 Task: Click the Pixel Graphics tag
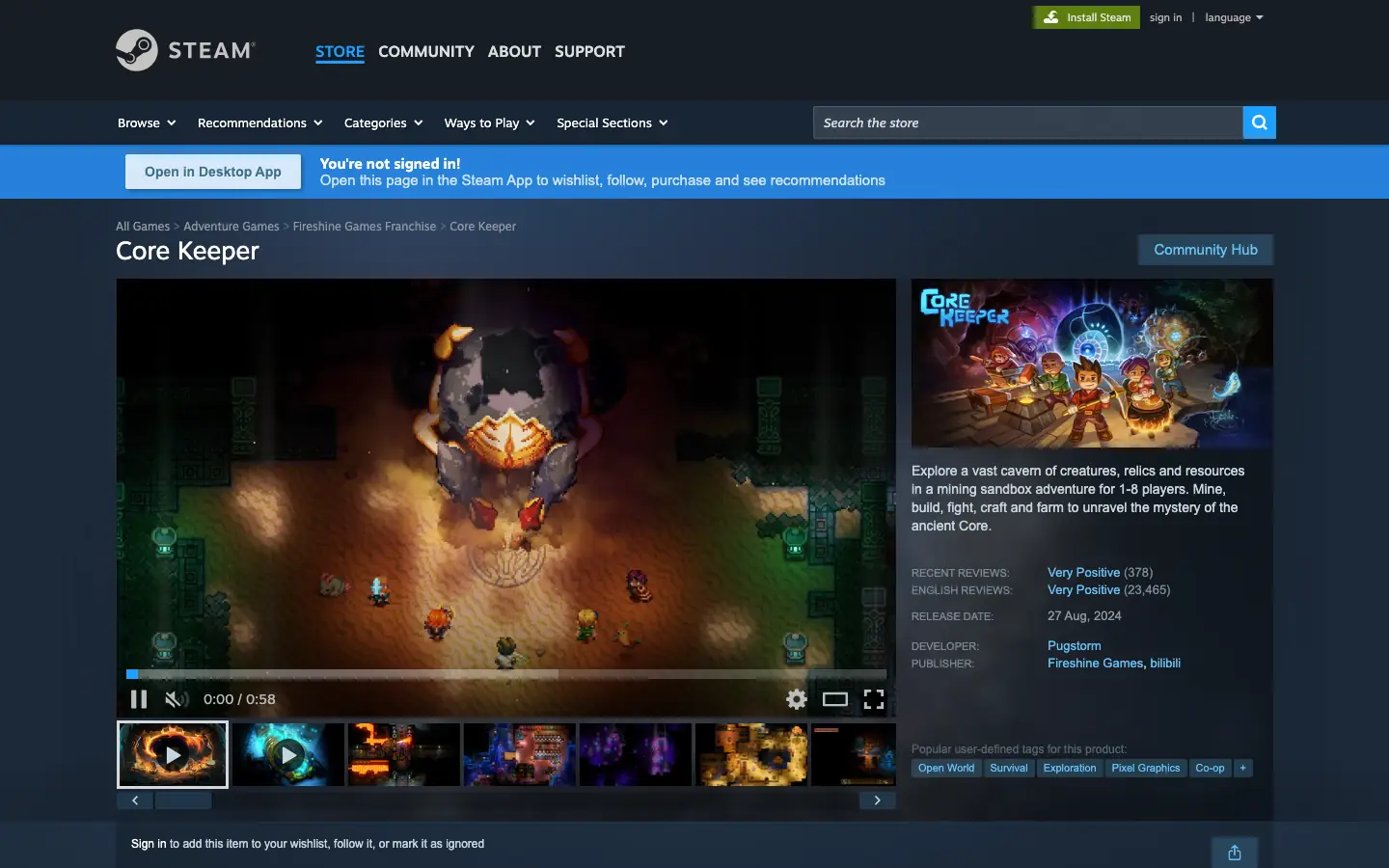click(1146, 768)
